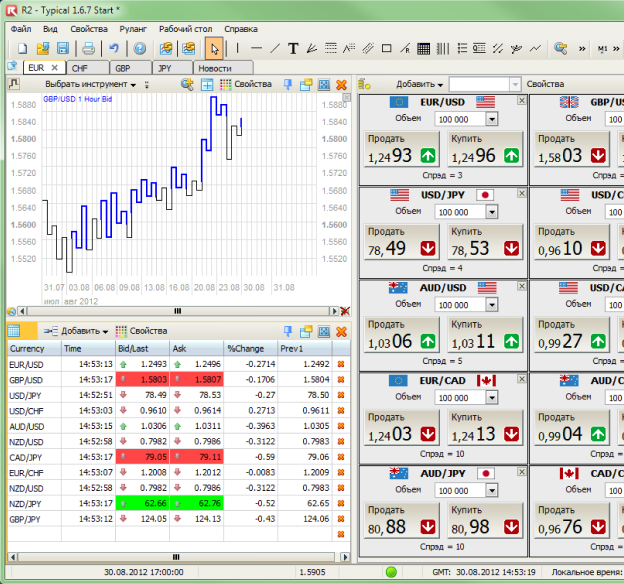Maximize the quotes table panel
This screenshot has height=584, width=624.
[324, 331]
